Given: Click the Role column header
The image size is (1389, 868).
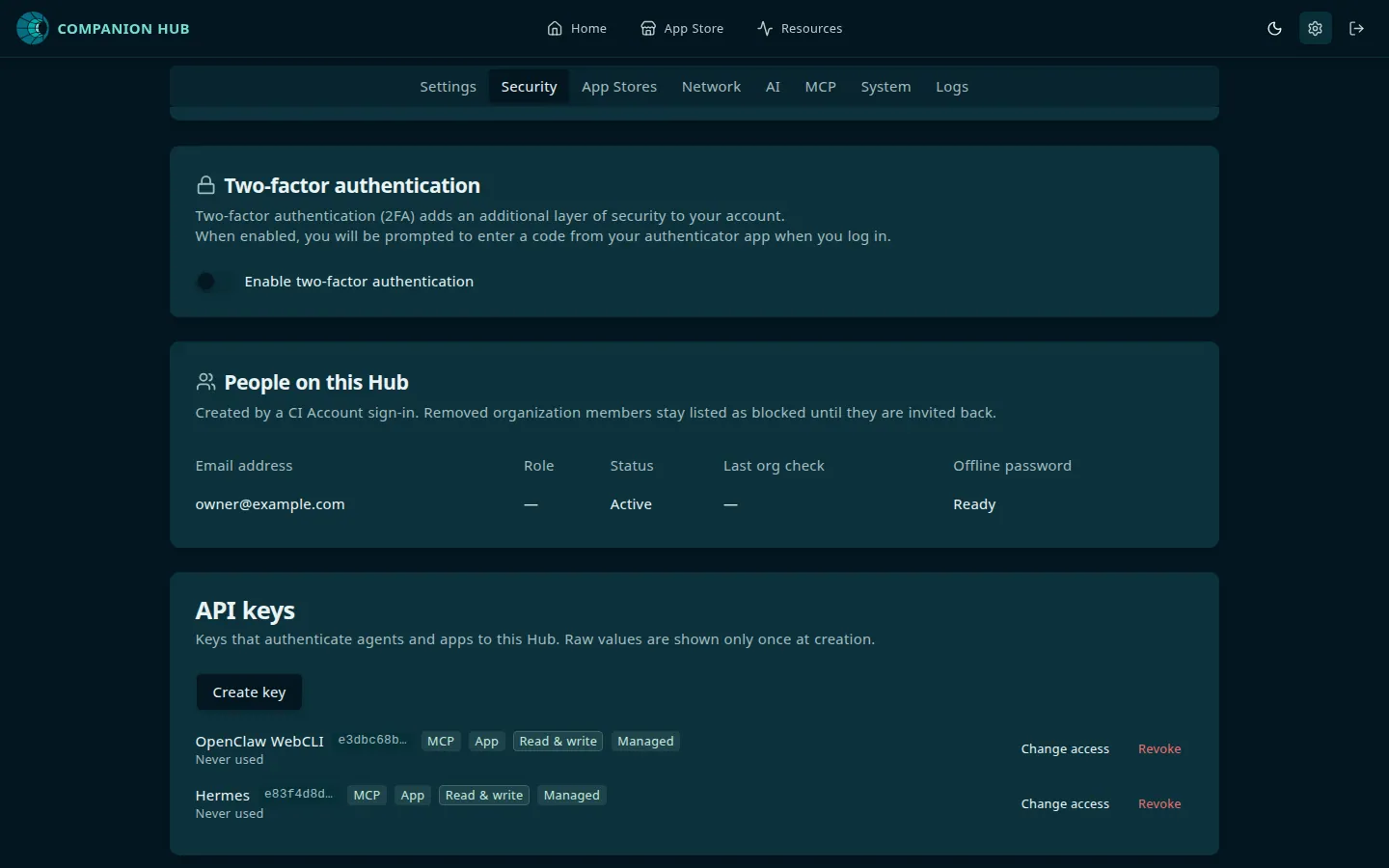Looking at the screenshot, I should [539, 466].
